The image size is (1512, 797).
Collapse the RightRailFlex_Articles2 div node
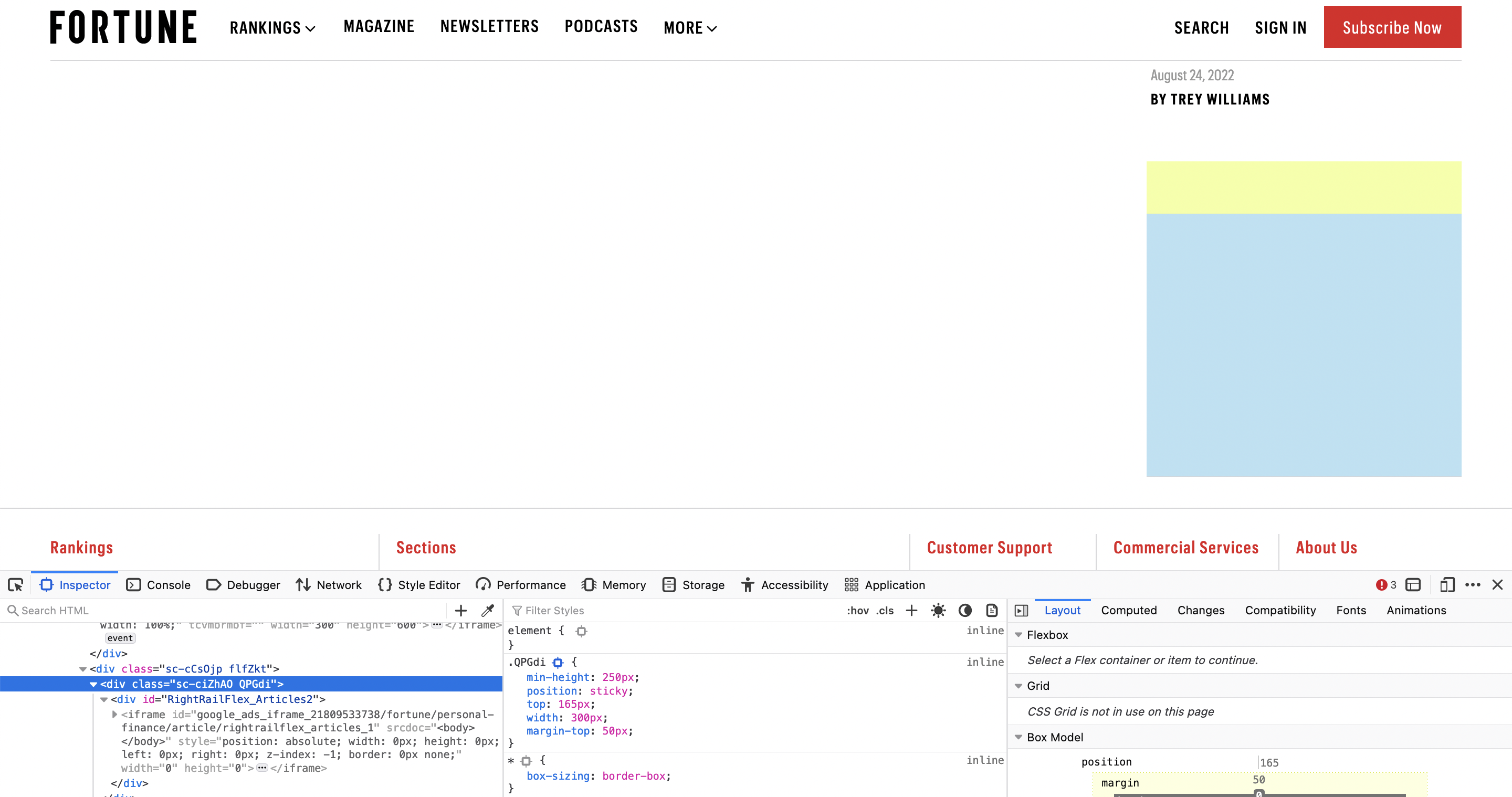click(x=104, y=699)
